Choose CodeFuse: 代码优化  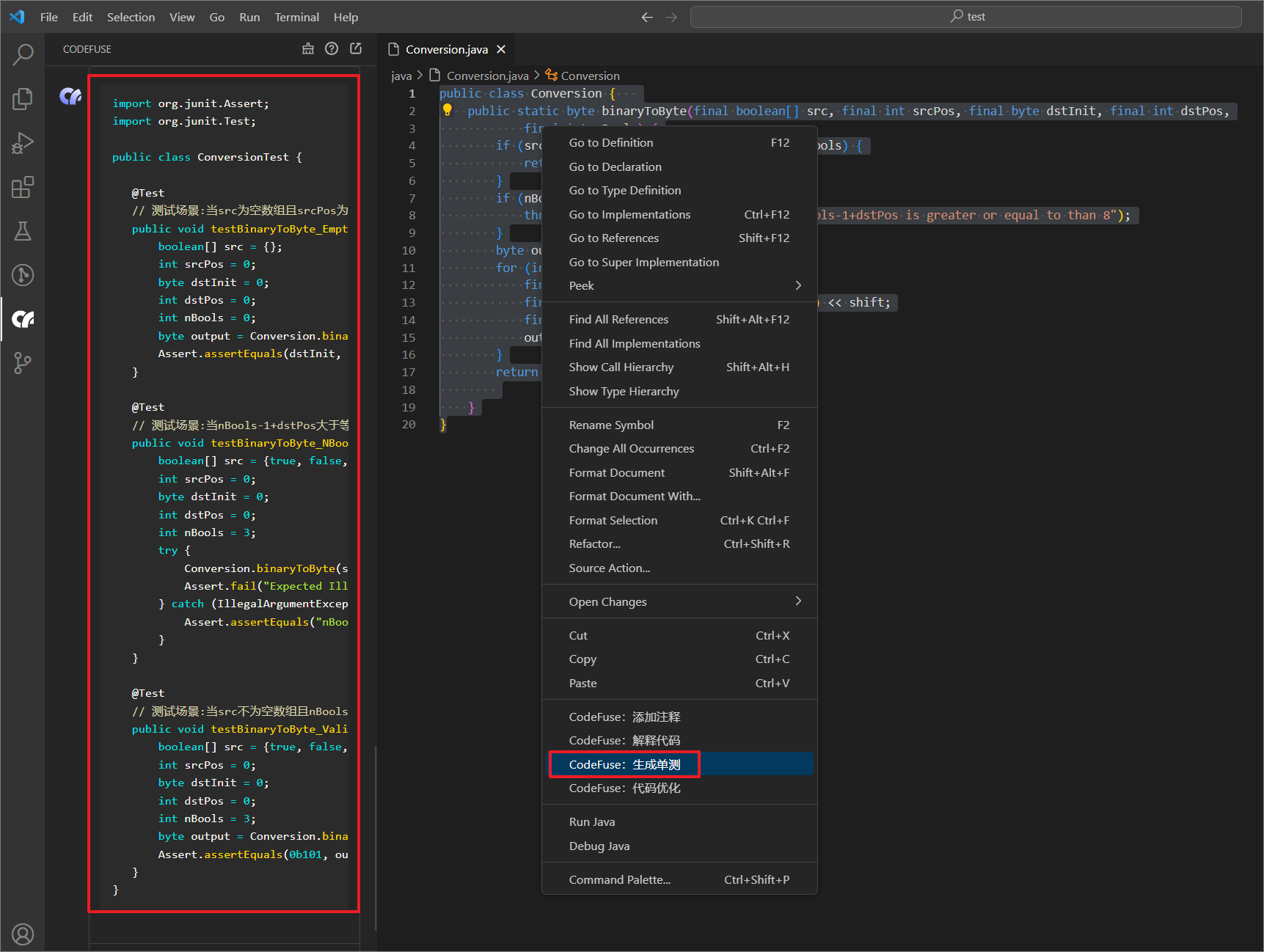(x=679, y=788)
